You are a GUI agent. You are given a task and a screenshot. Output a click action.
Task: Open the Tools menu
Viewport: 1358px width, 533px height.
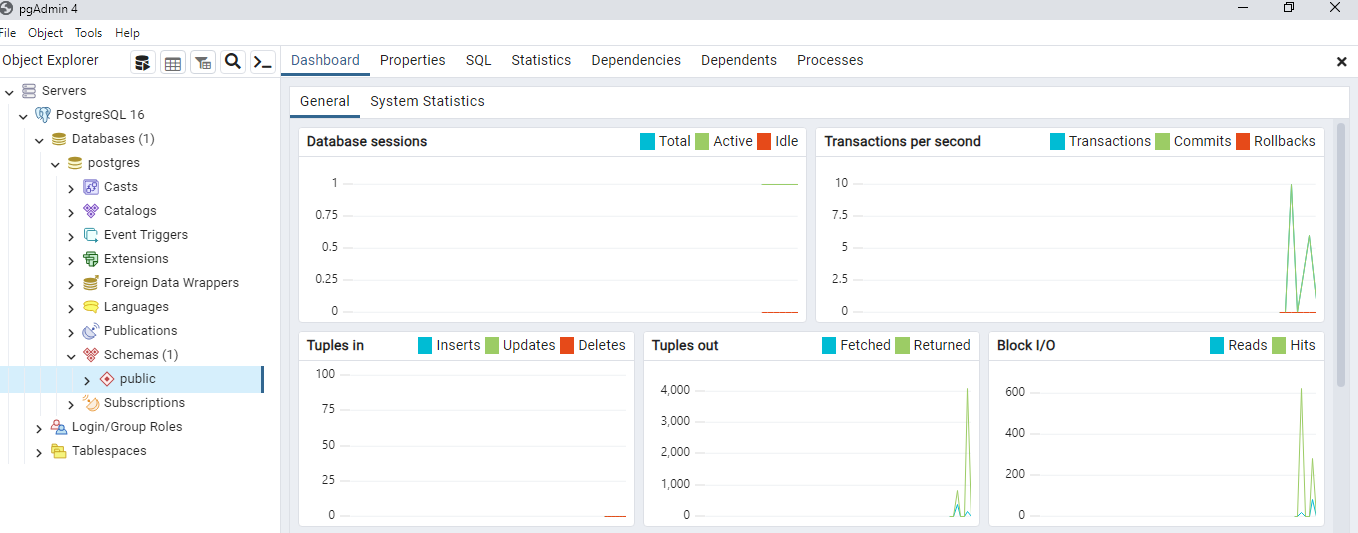point(89,33)
